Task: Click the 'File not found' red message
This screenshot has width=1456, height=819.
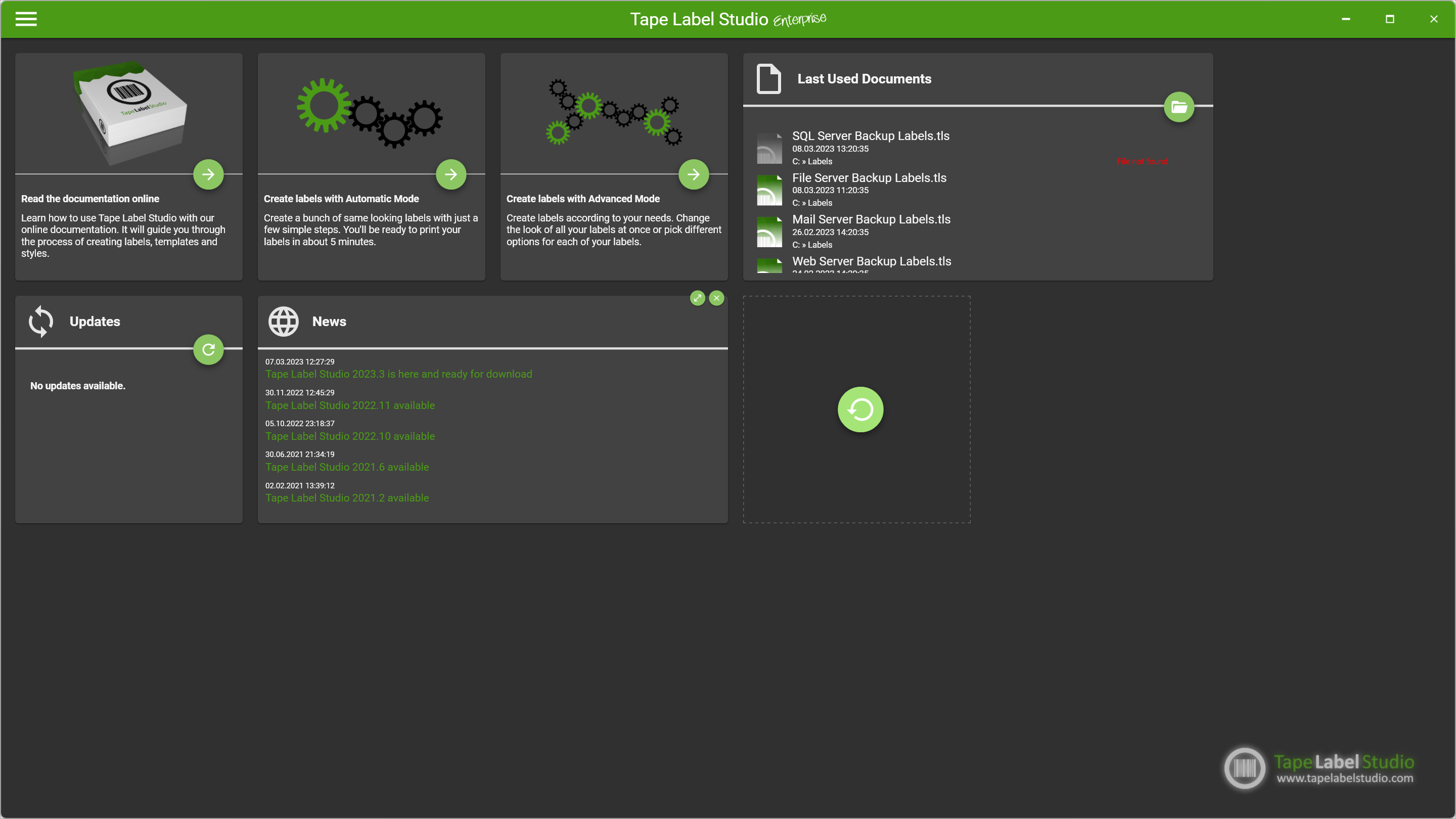Action: point(1142,162)
